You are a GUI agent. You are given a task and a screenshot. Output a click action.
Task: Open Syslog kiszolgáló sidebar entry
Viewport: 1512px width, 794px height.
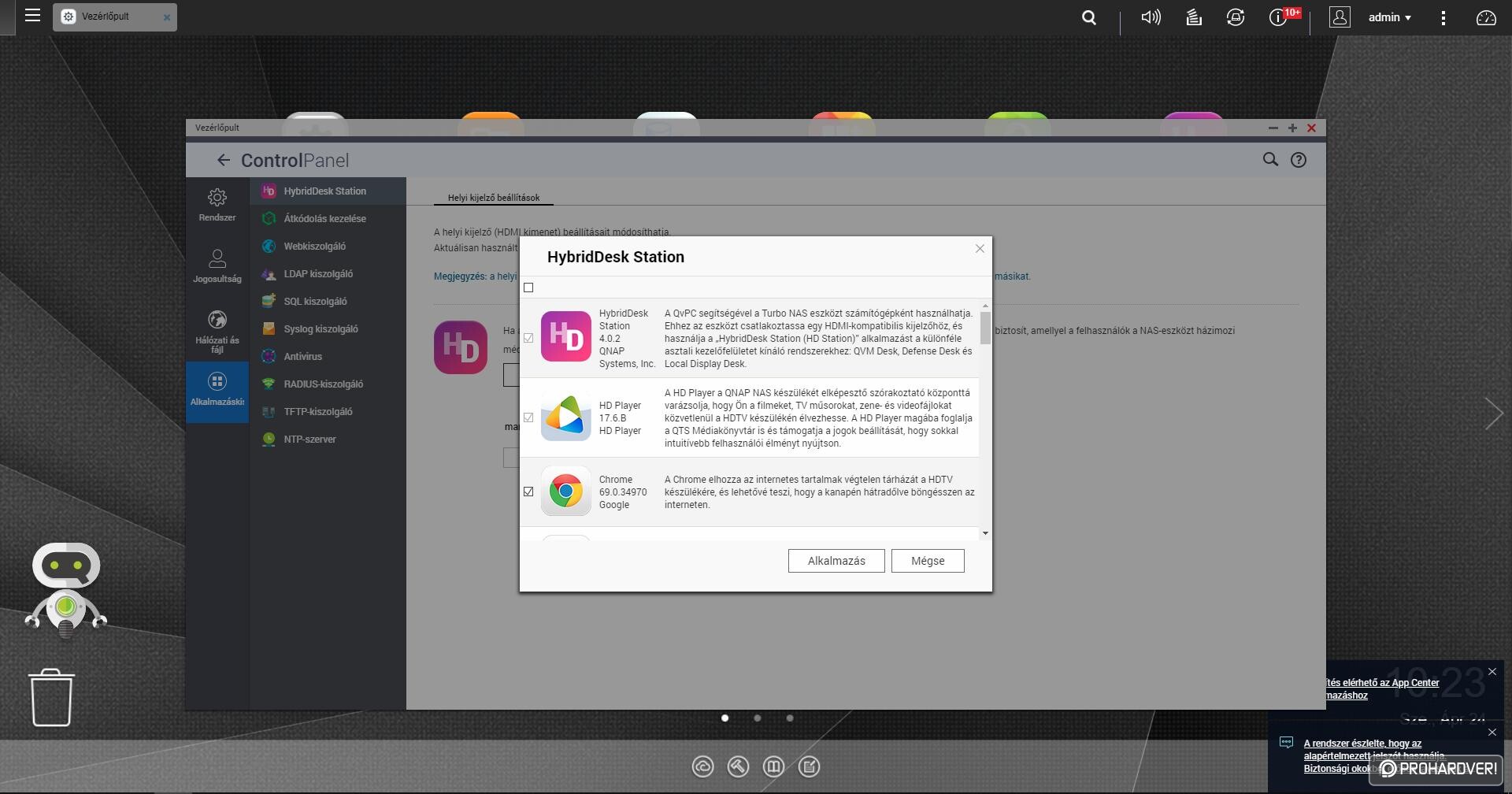[x=328, y=329]
